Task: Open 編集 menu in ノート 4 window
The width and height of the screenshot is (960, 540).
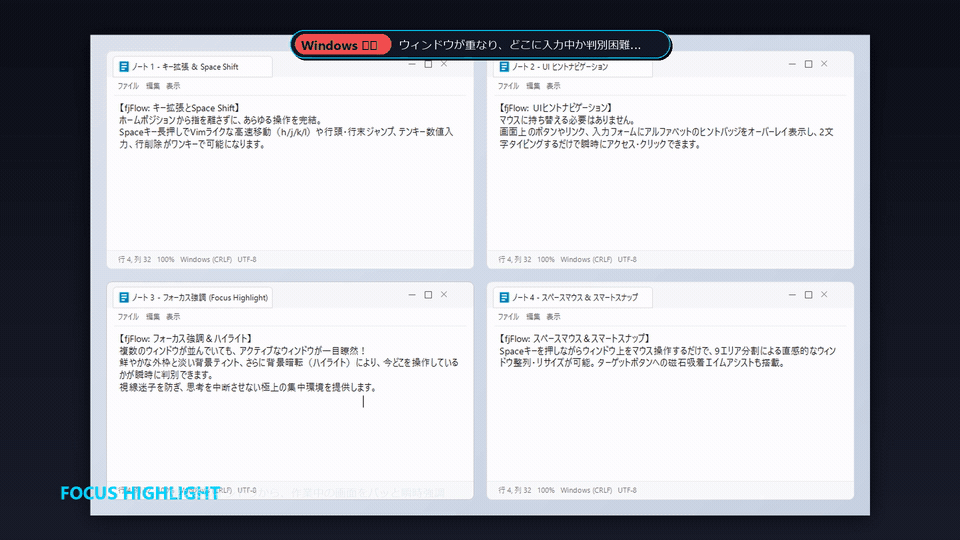Action: coord(533,317)
